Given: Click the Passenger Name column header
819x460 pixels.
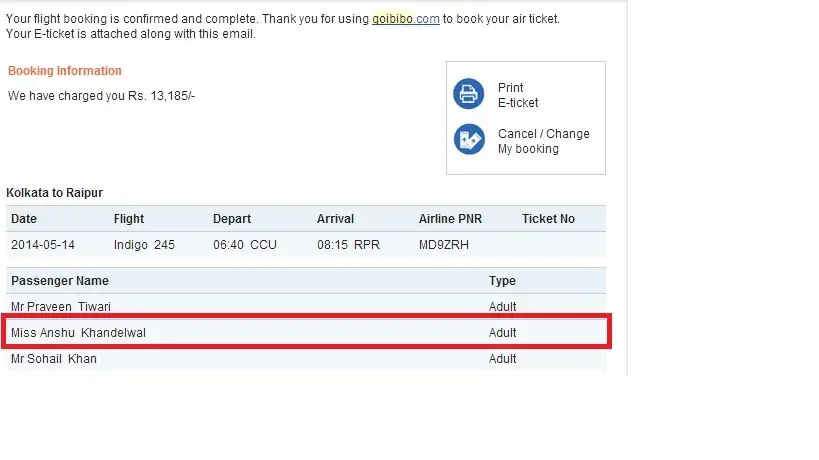Looking at the screenshot, I should 60,281.
